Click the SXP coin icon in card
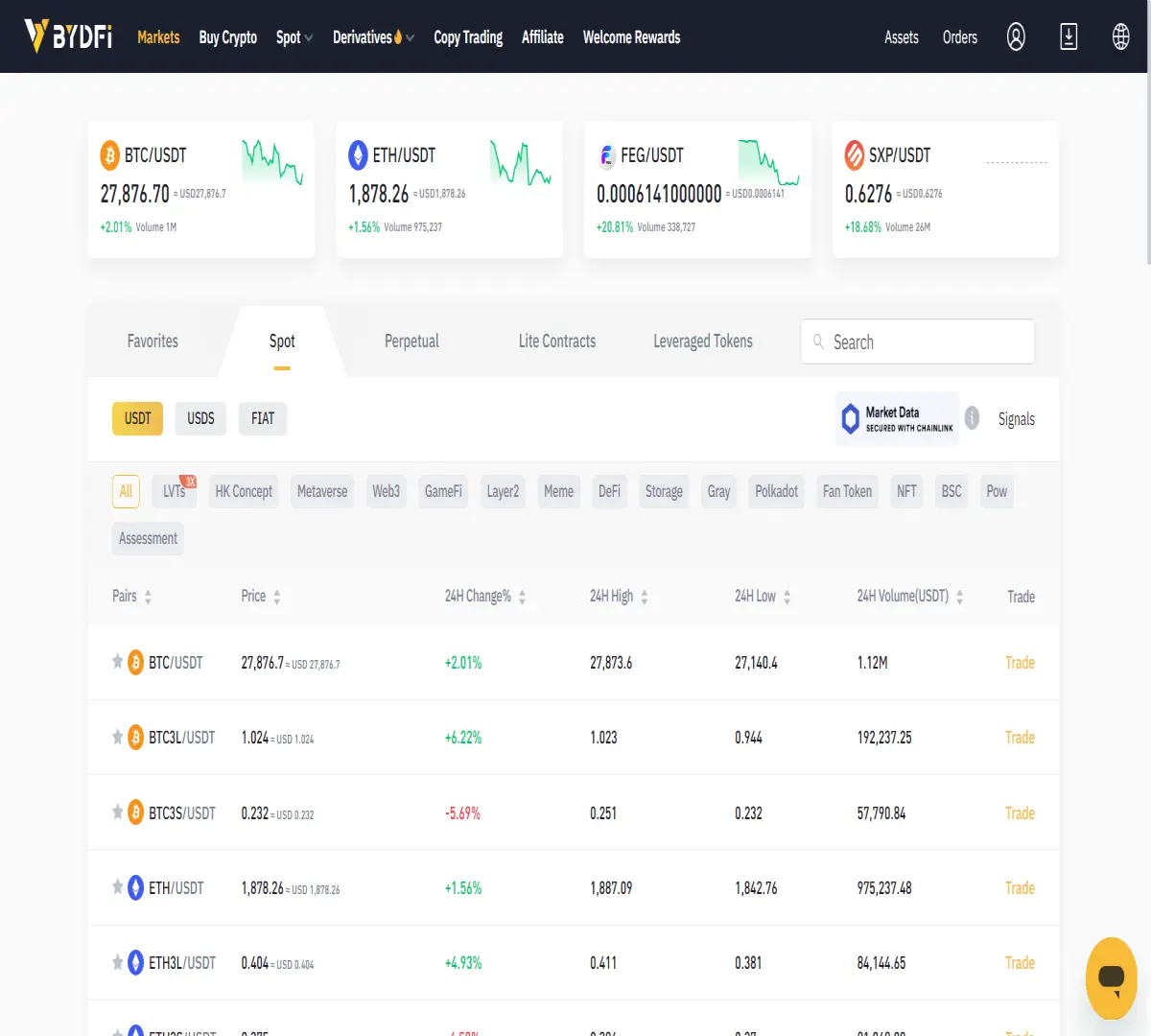This screenshot has height=1036, width=1151. point(854,155)
